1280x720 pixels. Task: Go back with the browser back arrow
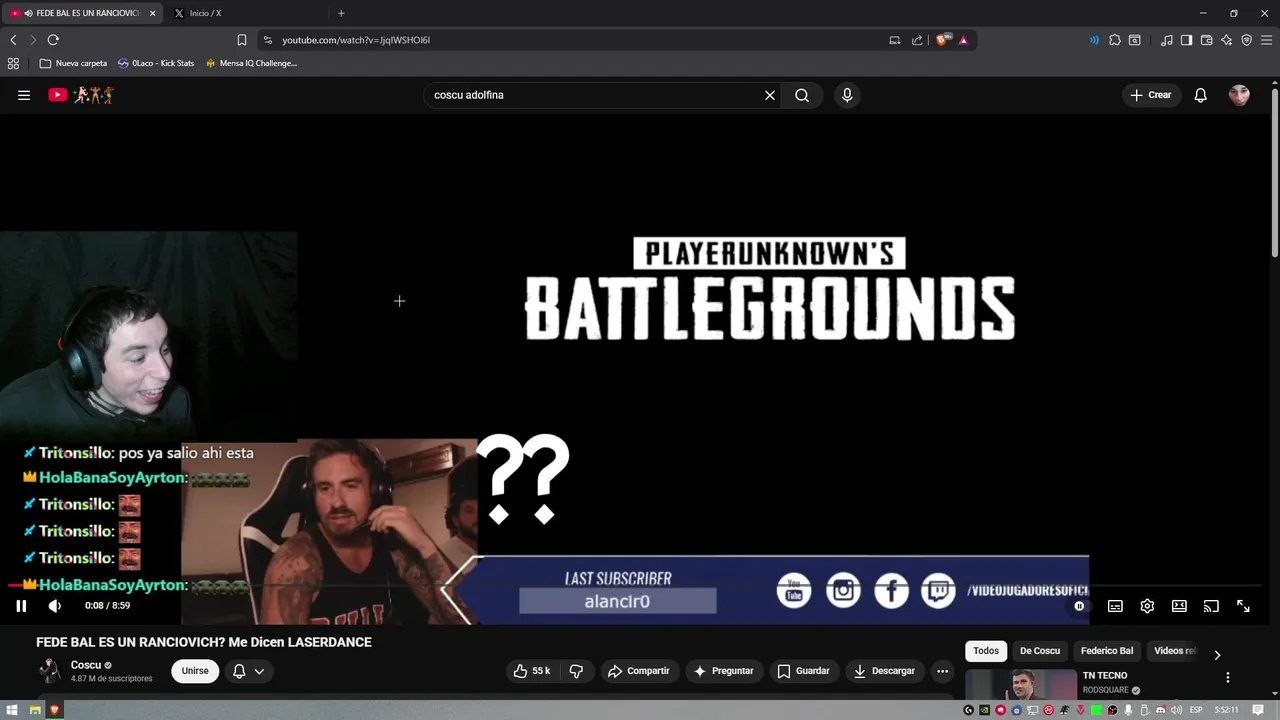[13, 40]
